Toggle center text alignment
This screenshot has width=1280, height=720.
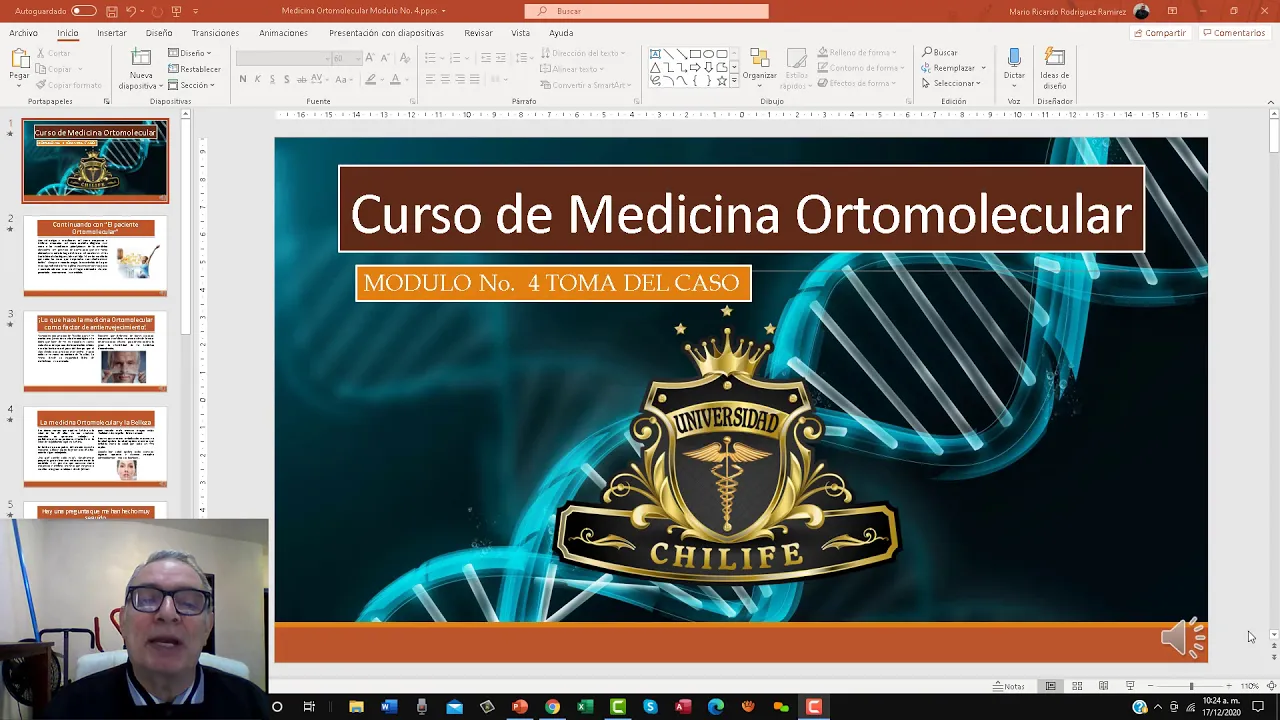click(445, 79)
